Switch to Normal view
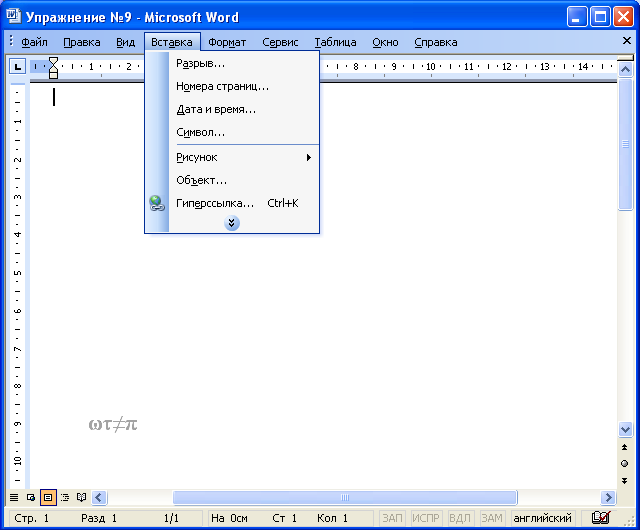This screenshot has width=640, height=530. (14, 497)
